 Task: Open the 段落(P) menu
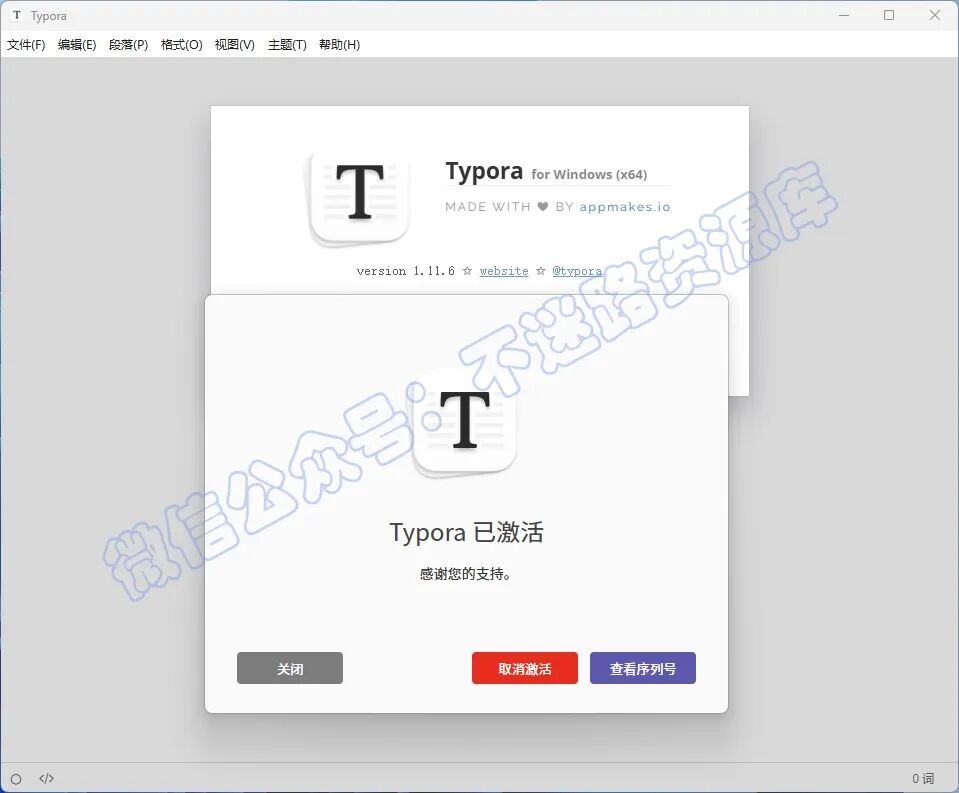tap(128, 45)
